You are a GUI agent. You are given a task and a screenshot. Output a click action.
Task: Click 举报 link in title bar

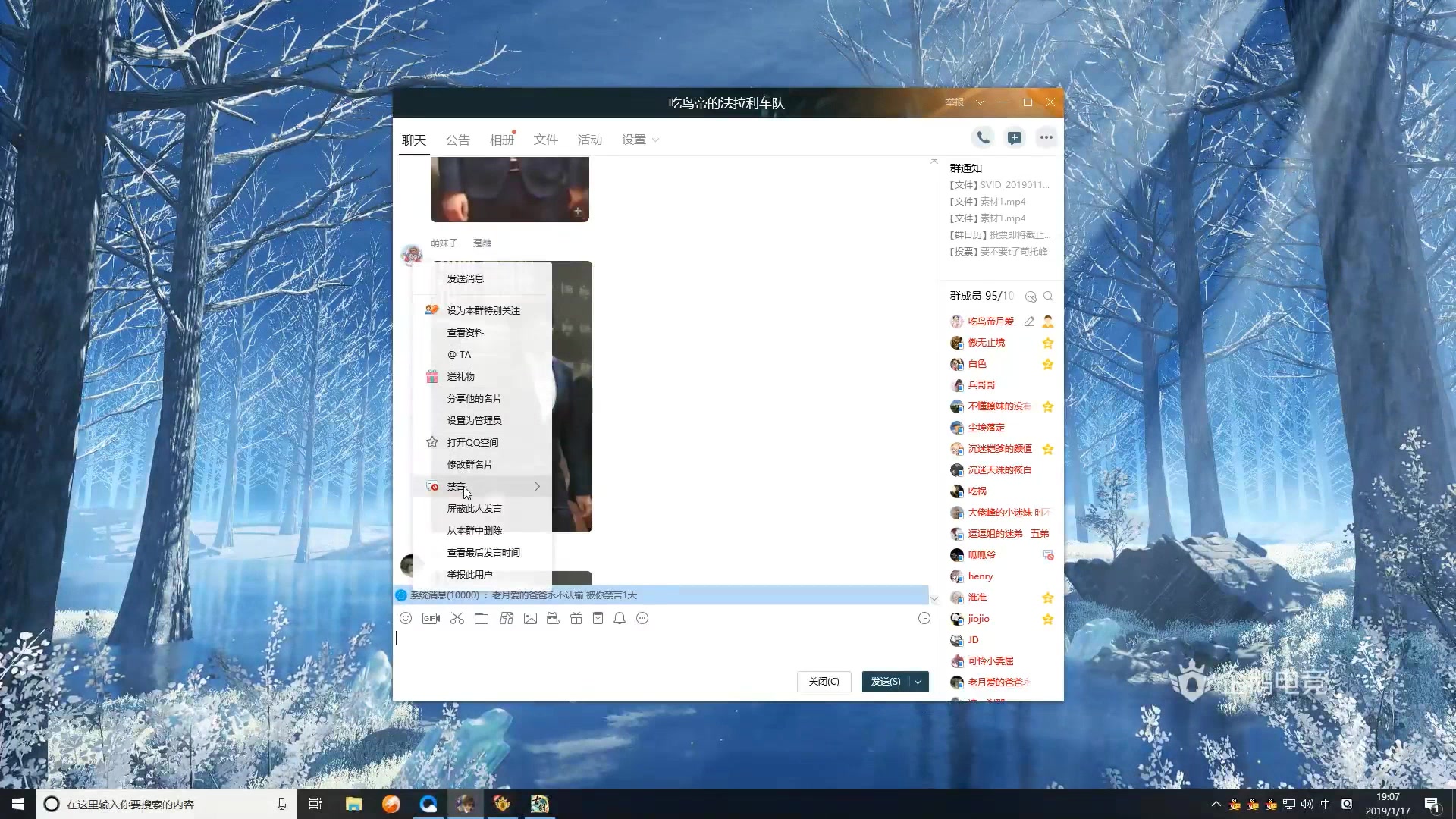point(954,102)
